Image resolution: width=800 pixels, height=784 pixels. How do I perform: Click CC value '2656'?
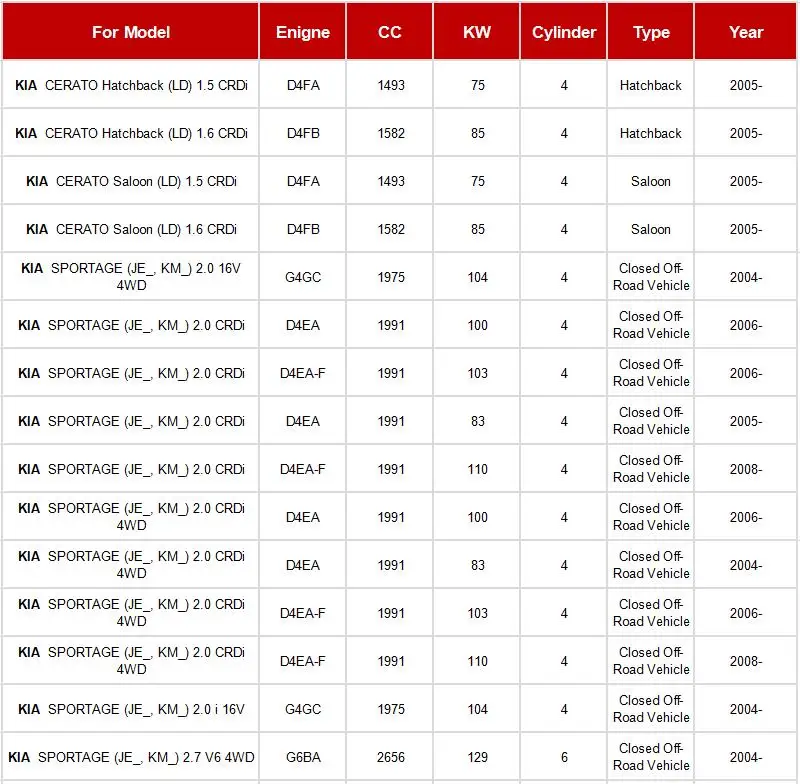point(391,757)
